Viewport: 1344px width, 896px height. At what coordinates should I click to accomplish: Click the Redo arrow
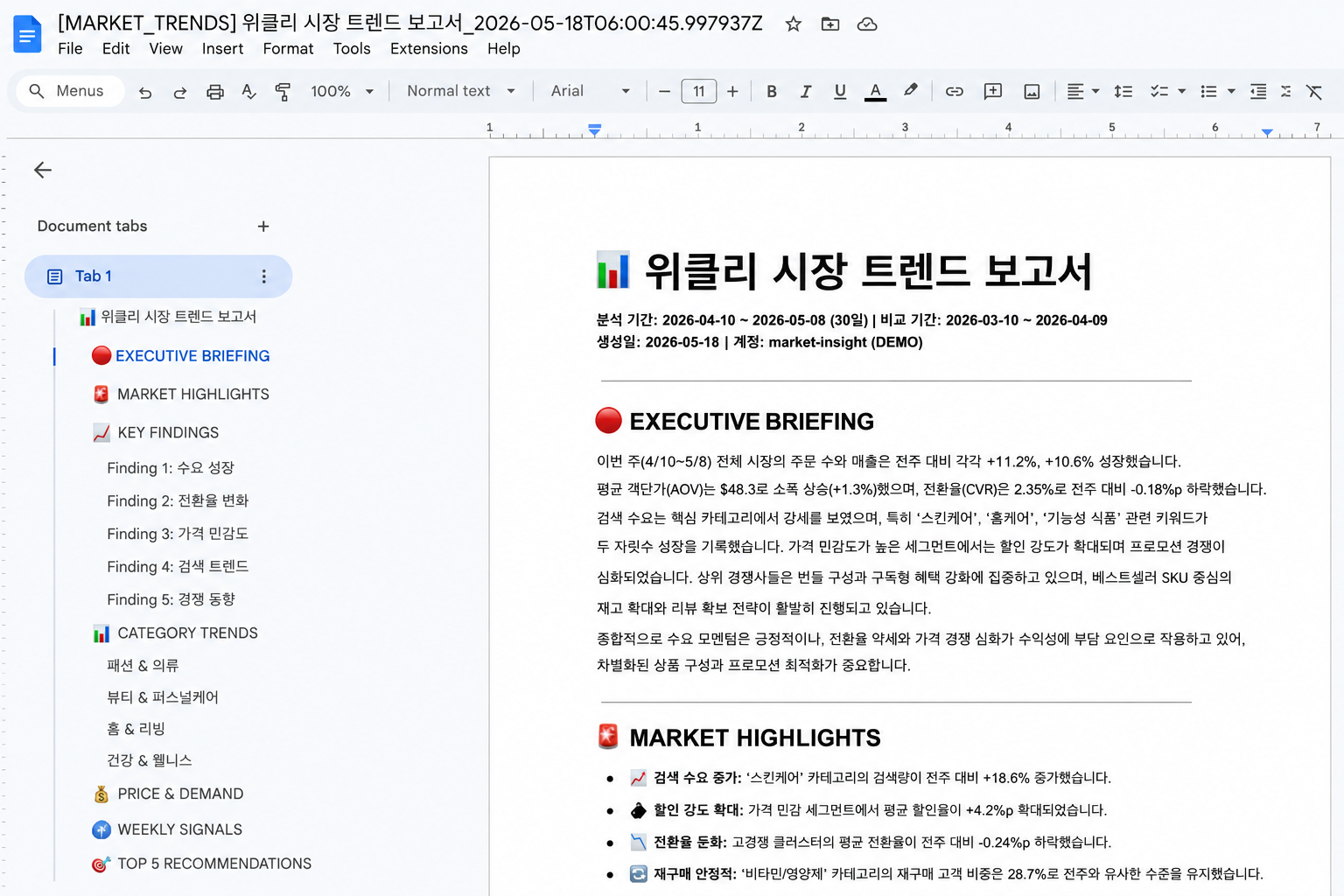180,92
